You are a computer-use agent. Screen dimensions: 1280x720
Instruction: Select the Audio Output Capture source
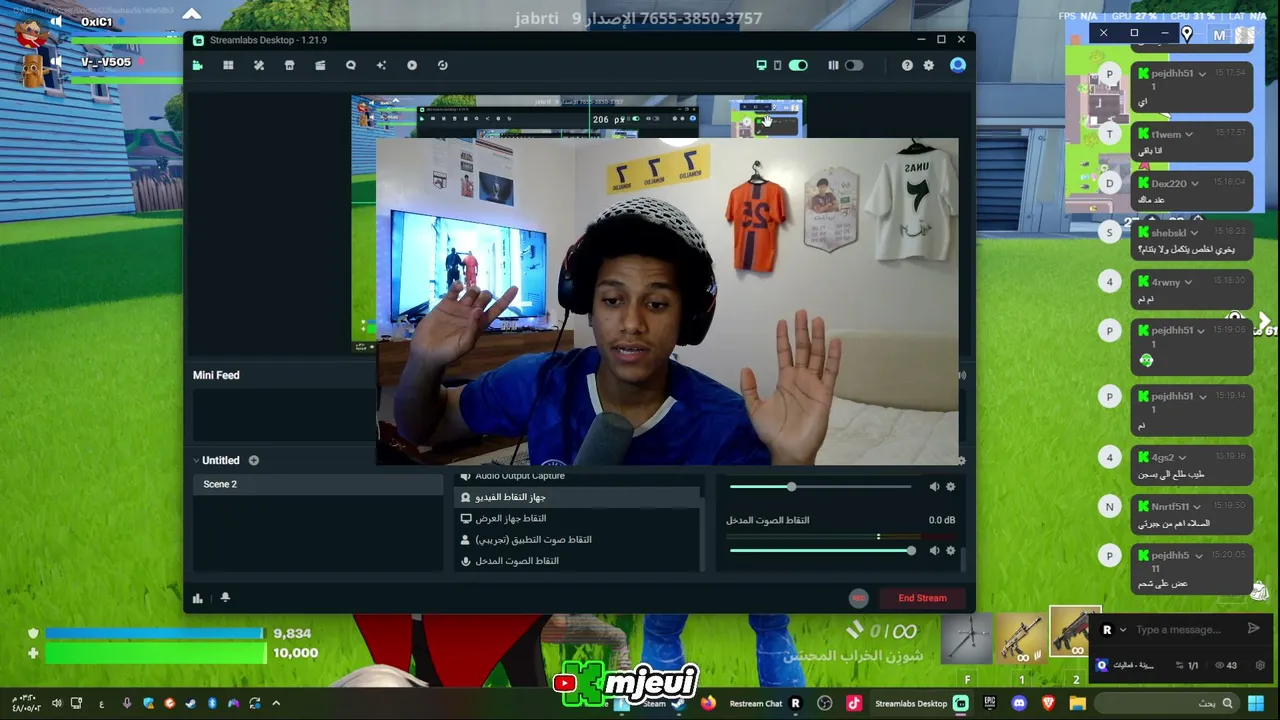coord(579,477)
